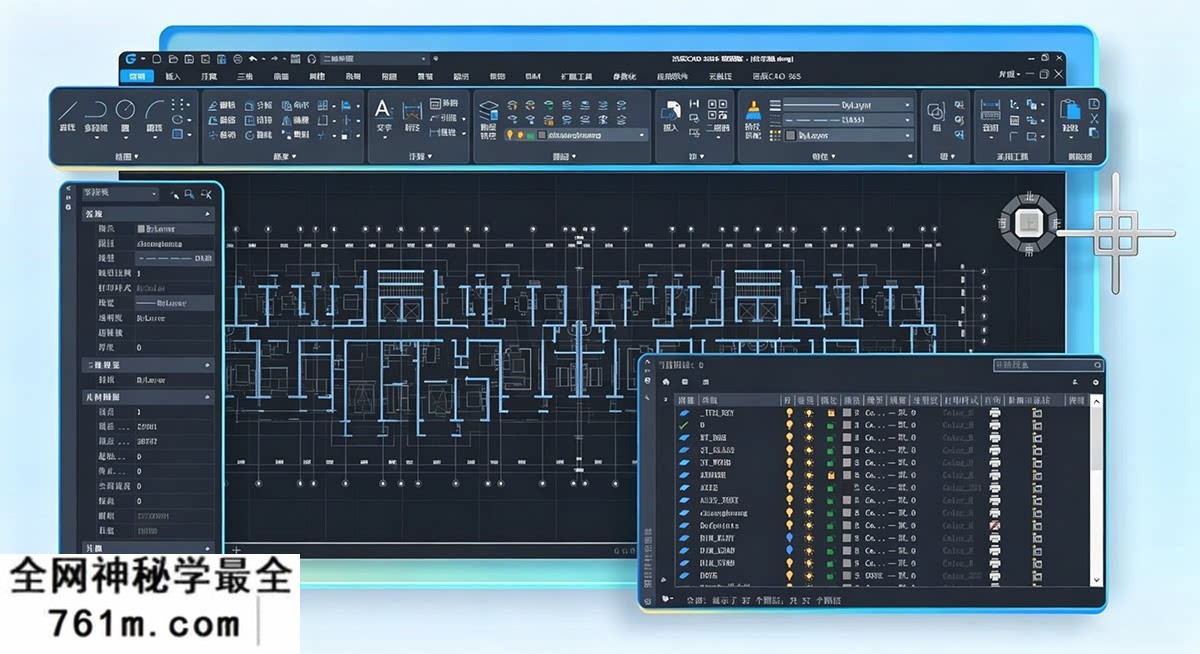Expand the Modify panel title arrow
The width and height of the screenshot is (1200, 654).
click(x=295, y=156)
